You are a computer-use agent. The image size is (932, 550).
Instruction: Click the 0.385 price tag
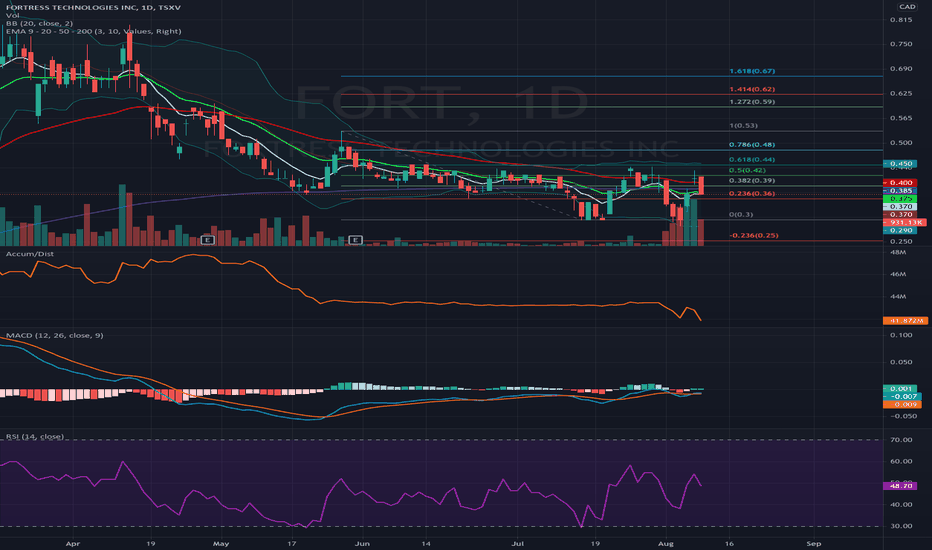click(900, 190)
